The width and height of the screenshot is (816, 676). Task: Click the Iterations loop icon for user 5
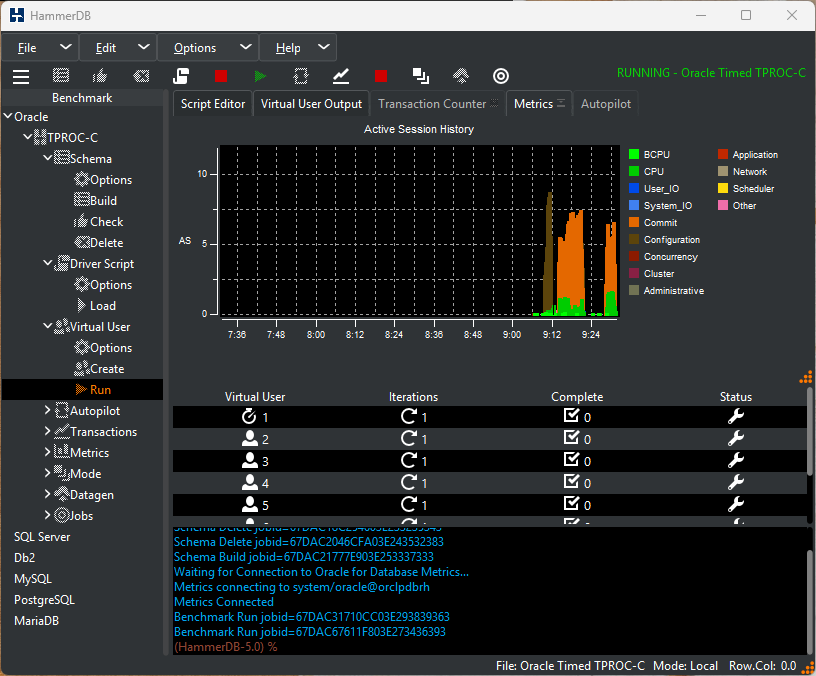tap(409, 504)
